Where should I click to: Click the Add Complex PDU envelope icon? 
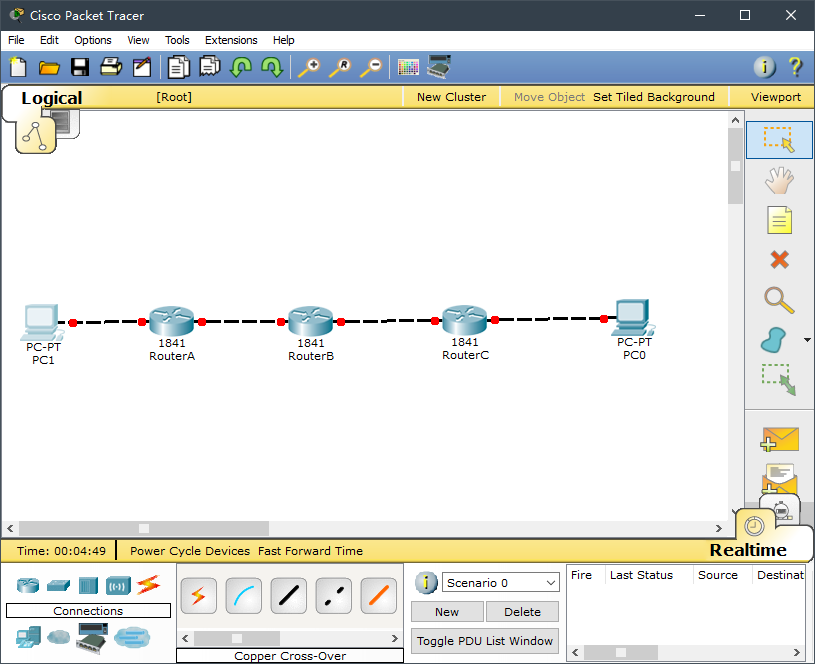click(779, 477)
